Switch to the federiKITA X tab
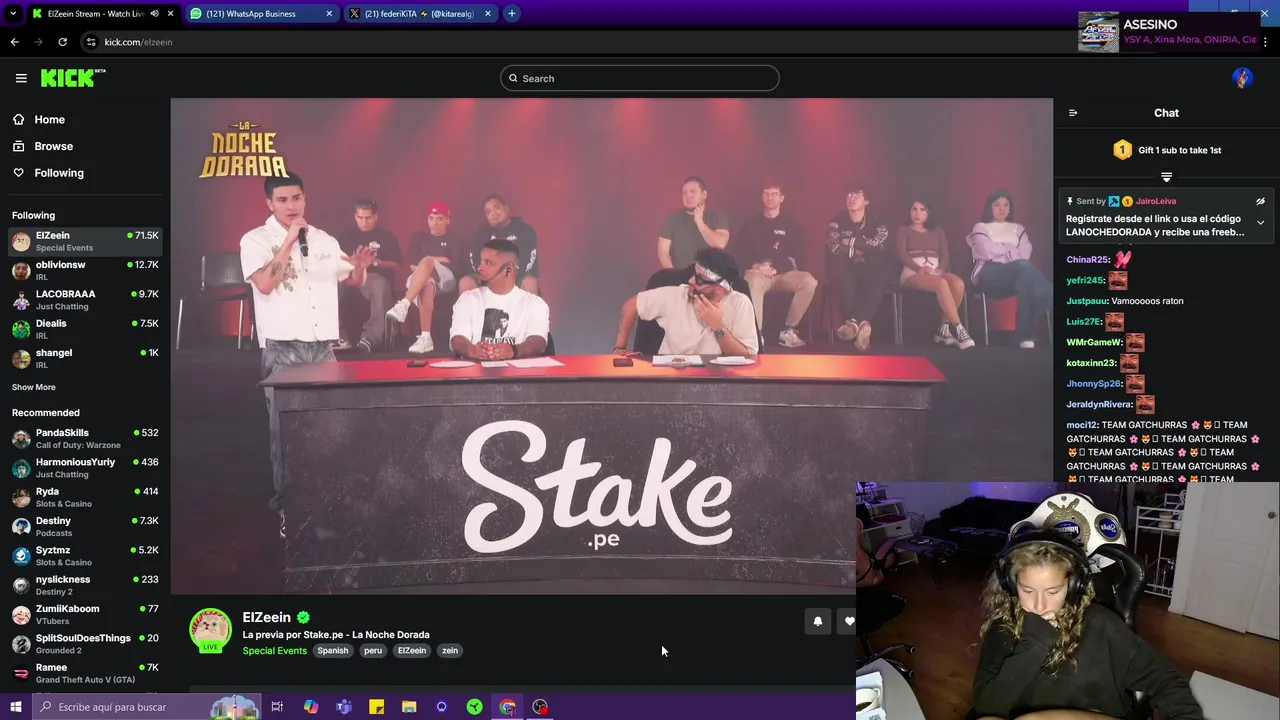The image size is (1280, 720). pos(420,14)
